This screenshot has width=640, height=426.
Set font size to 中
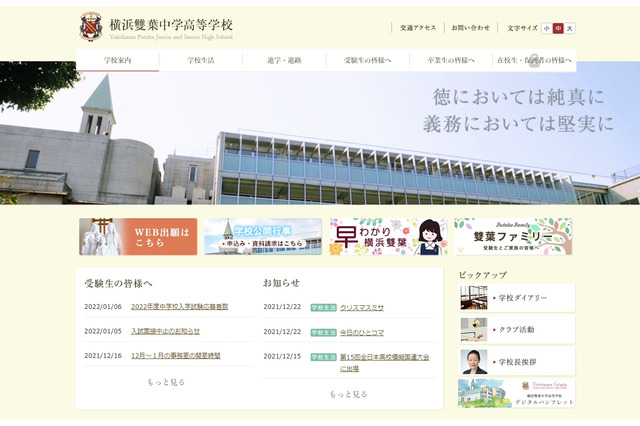point(558,28)
